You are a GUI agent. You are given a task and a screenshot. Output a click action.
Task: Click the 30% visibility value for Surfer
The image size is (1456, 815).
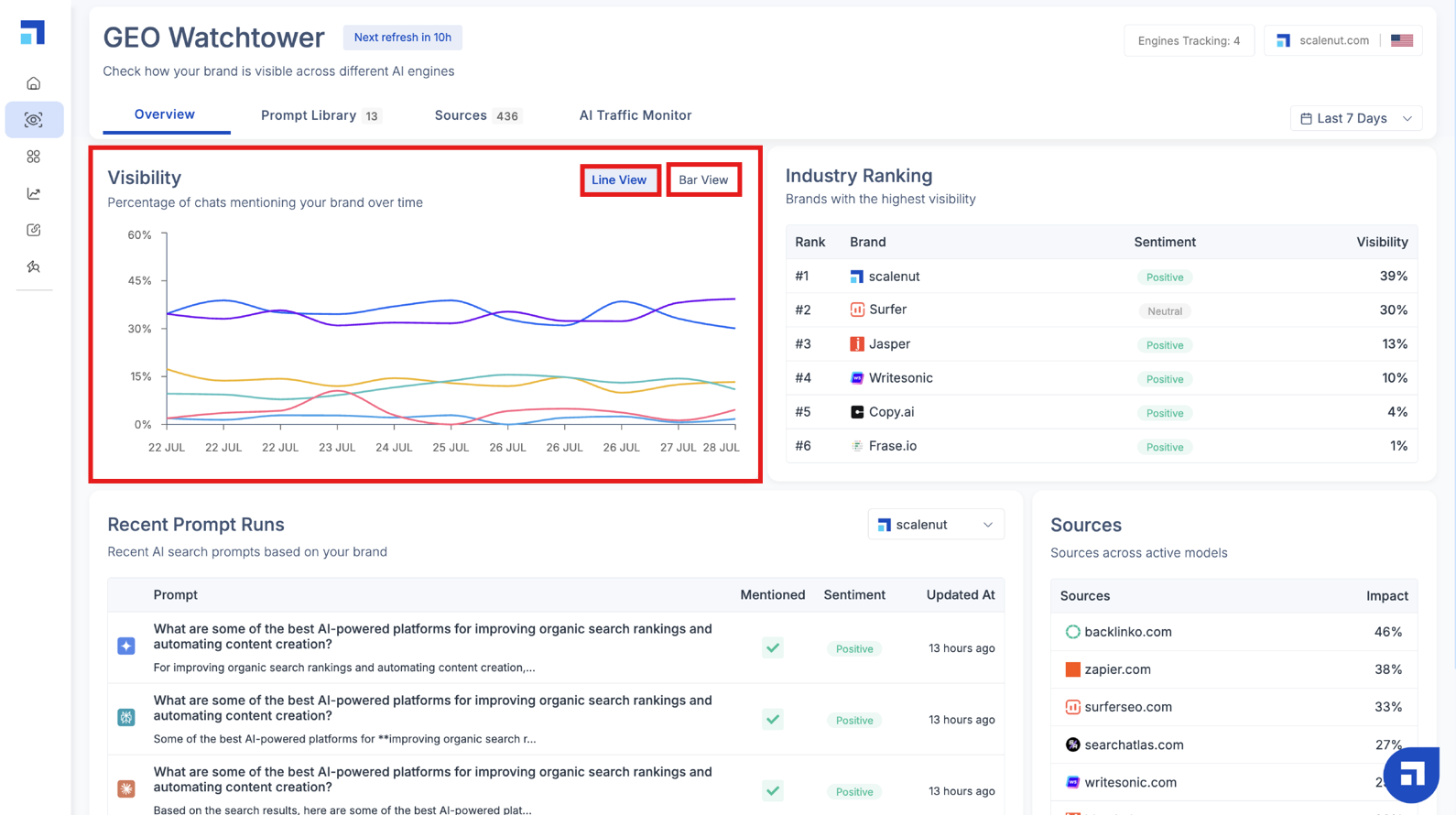pos(1394,310)
